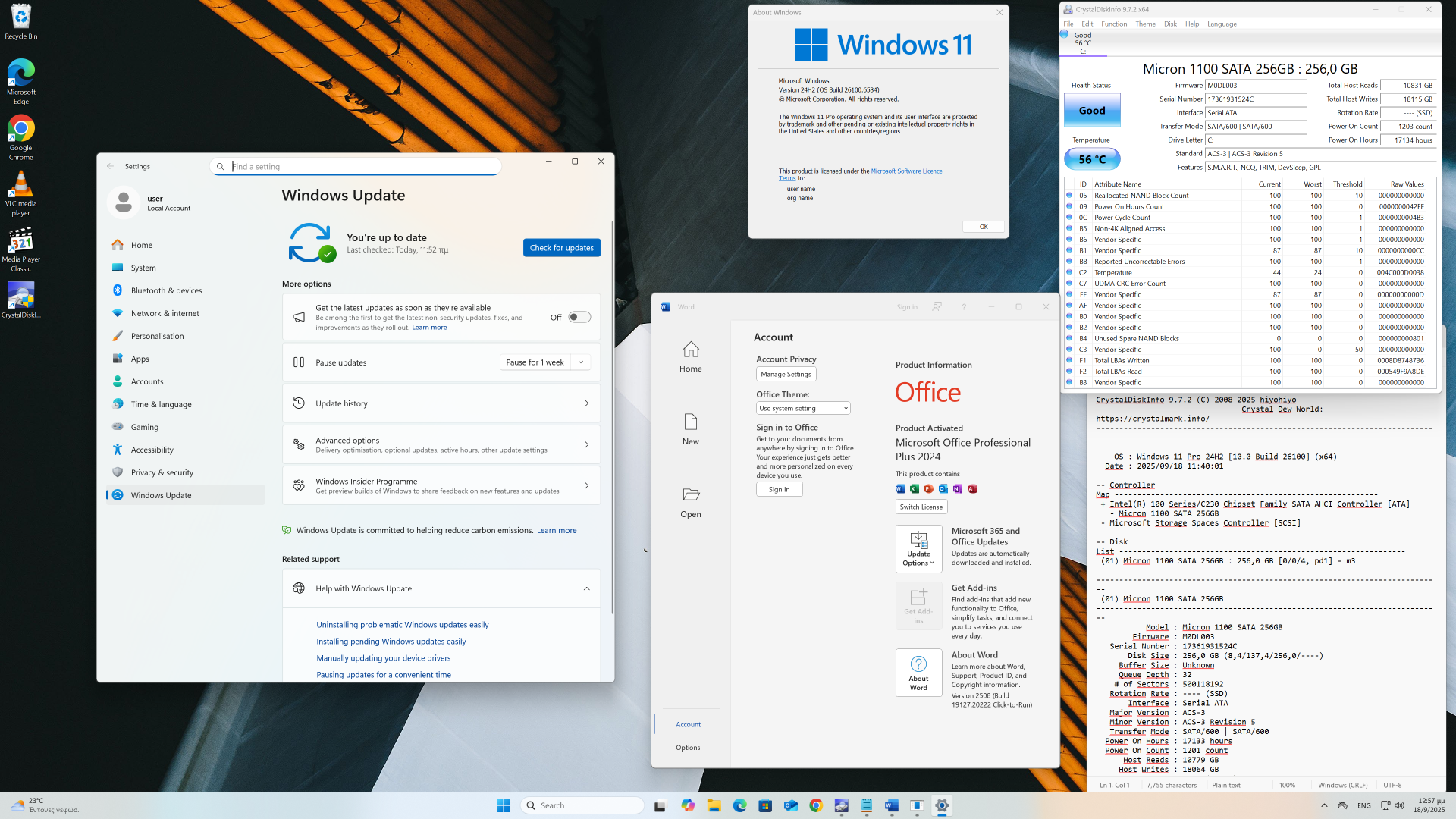This screenshot has height=819, width=1456.
Task: Open Theme menu in CrystalDiskInfo
Action: pos(1145,24)
